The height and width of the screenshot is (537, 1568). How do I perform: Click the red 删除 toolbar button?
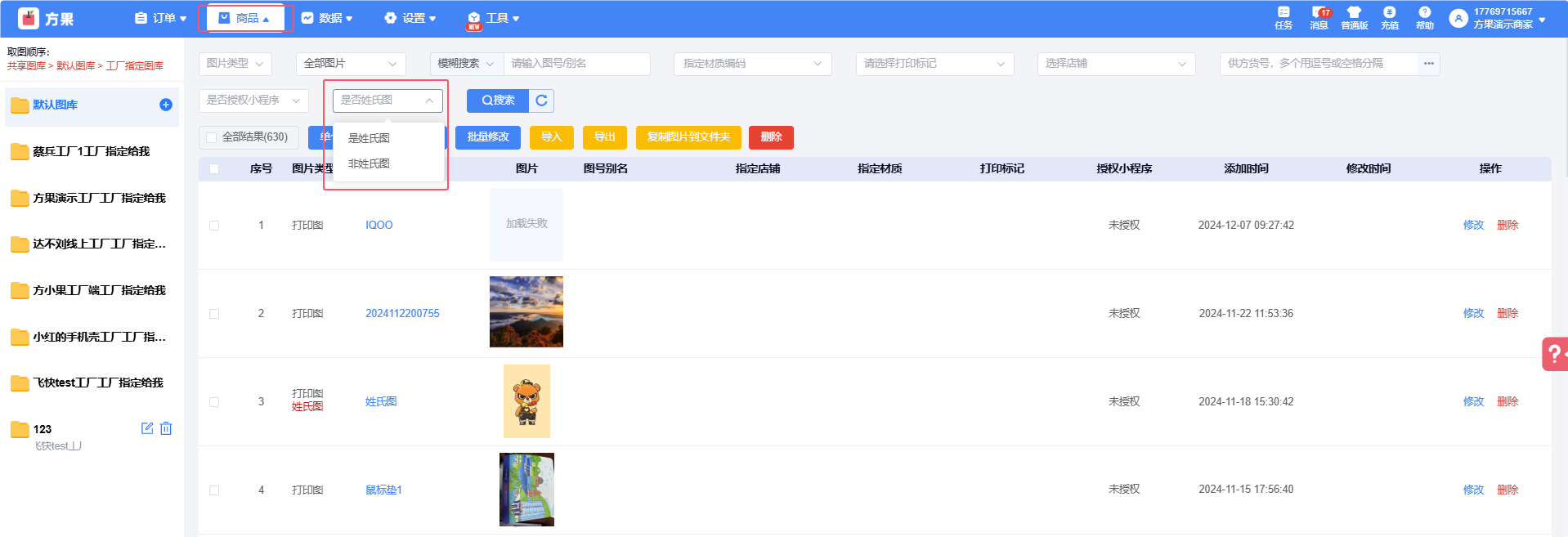[x=771, y=137]
